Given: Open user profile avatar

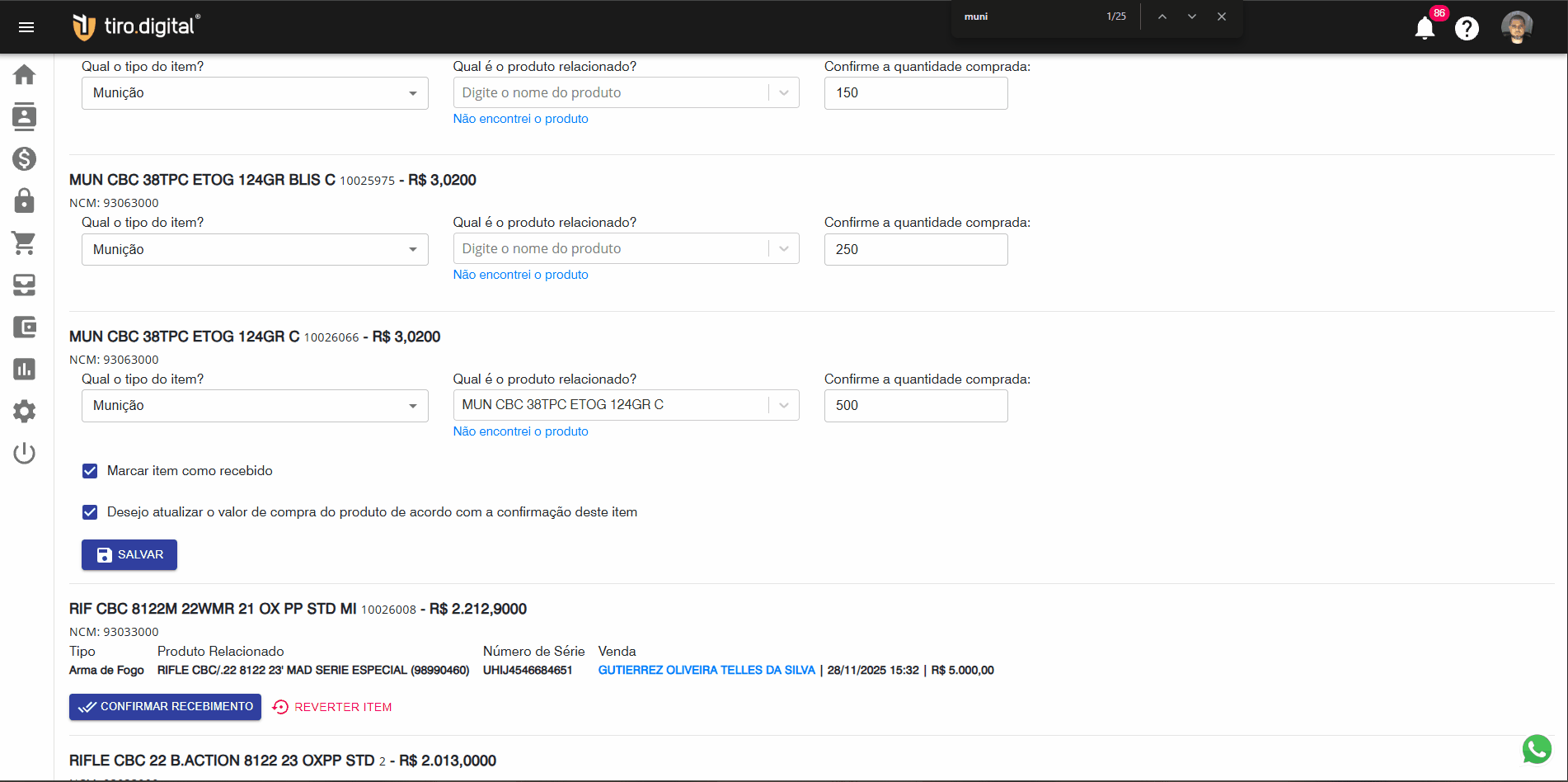Looking at the screenshot, I should click(1516, 27).
